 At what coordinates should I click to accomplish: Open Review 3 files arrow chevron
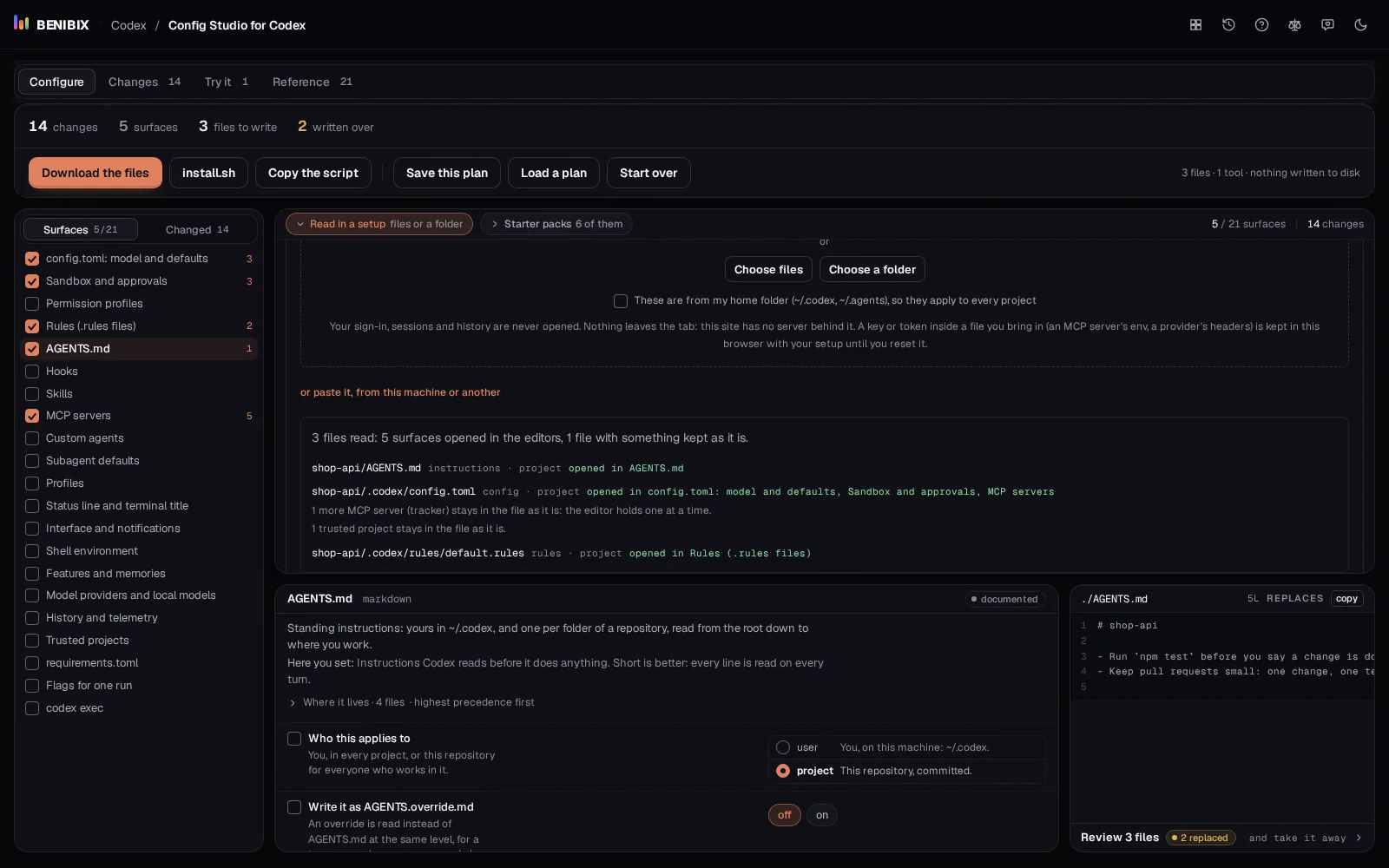pyautogui.click(x=1359, y=838)
